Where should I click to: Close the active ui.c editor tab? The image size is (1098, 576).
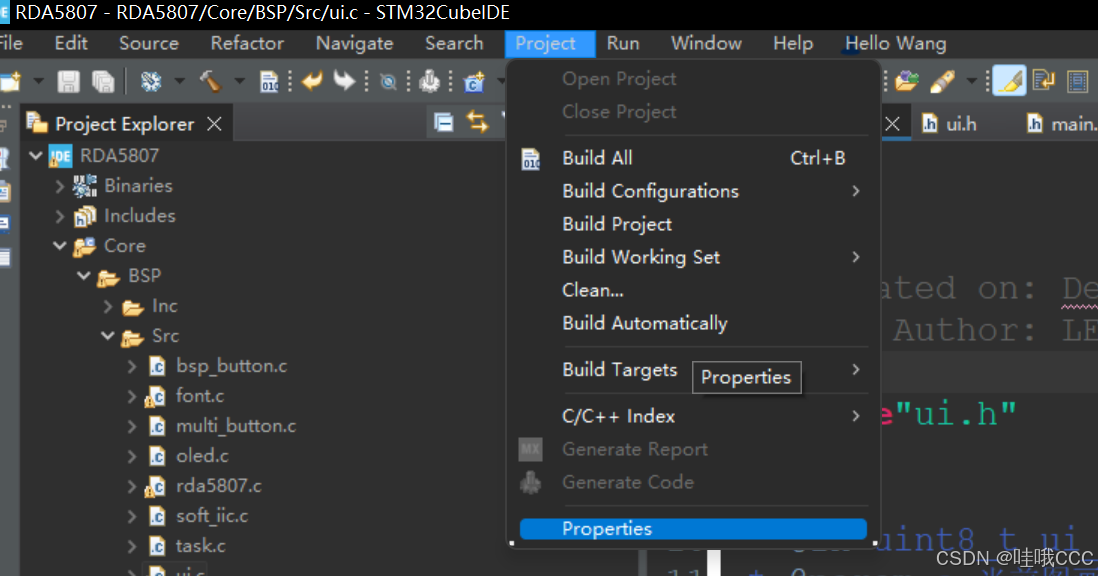(892, 124)
